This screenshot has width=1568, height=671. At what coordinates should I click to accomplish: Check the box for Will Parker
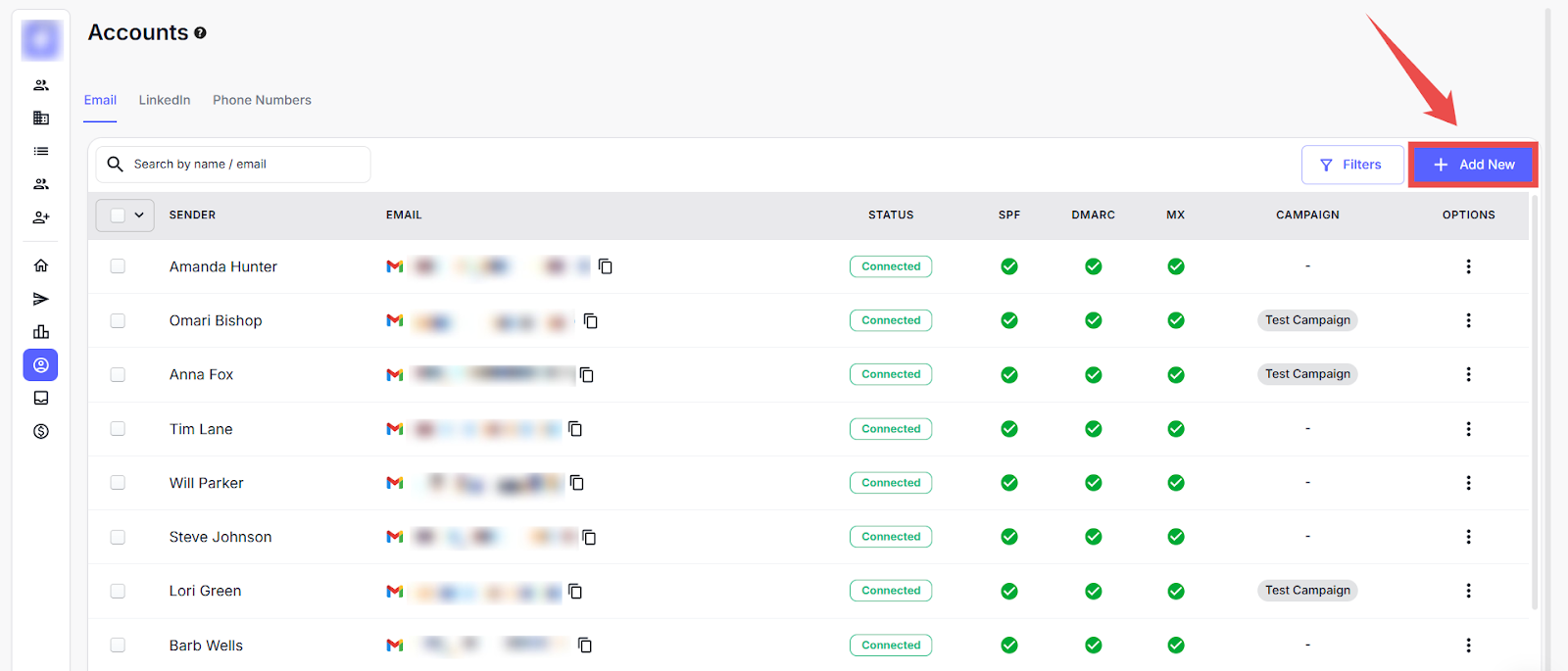pyautogui.click(x=118, y=483)
